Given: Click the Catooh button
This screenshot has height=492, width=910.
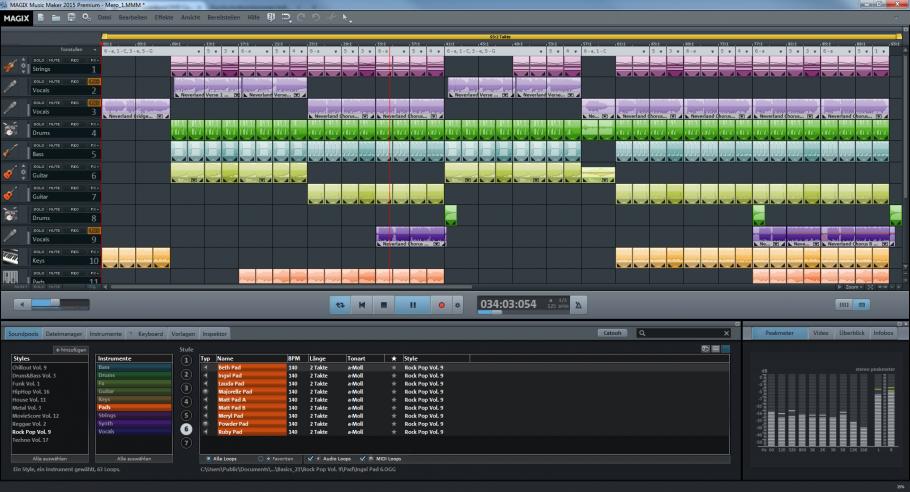Looking at the screenshot, I should (612, 332).
